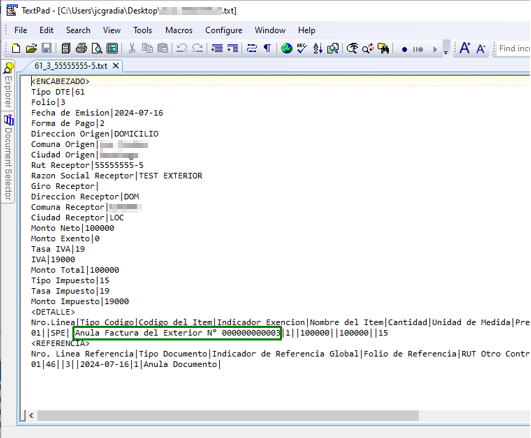Screen dimensions: 531x438
Task: Create a new document with the toolbar icon
Action: [x=16, y=48]
